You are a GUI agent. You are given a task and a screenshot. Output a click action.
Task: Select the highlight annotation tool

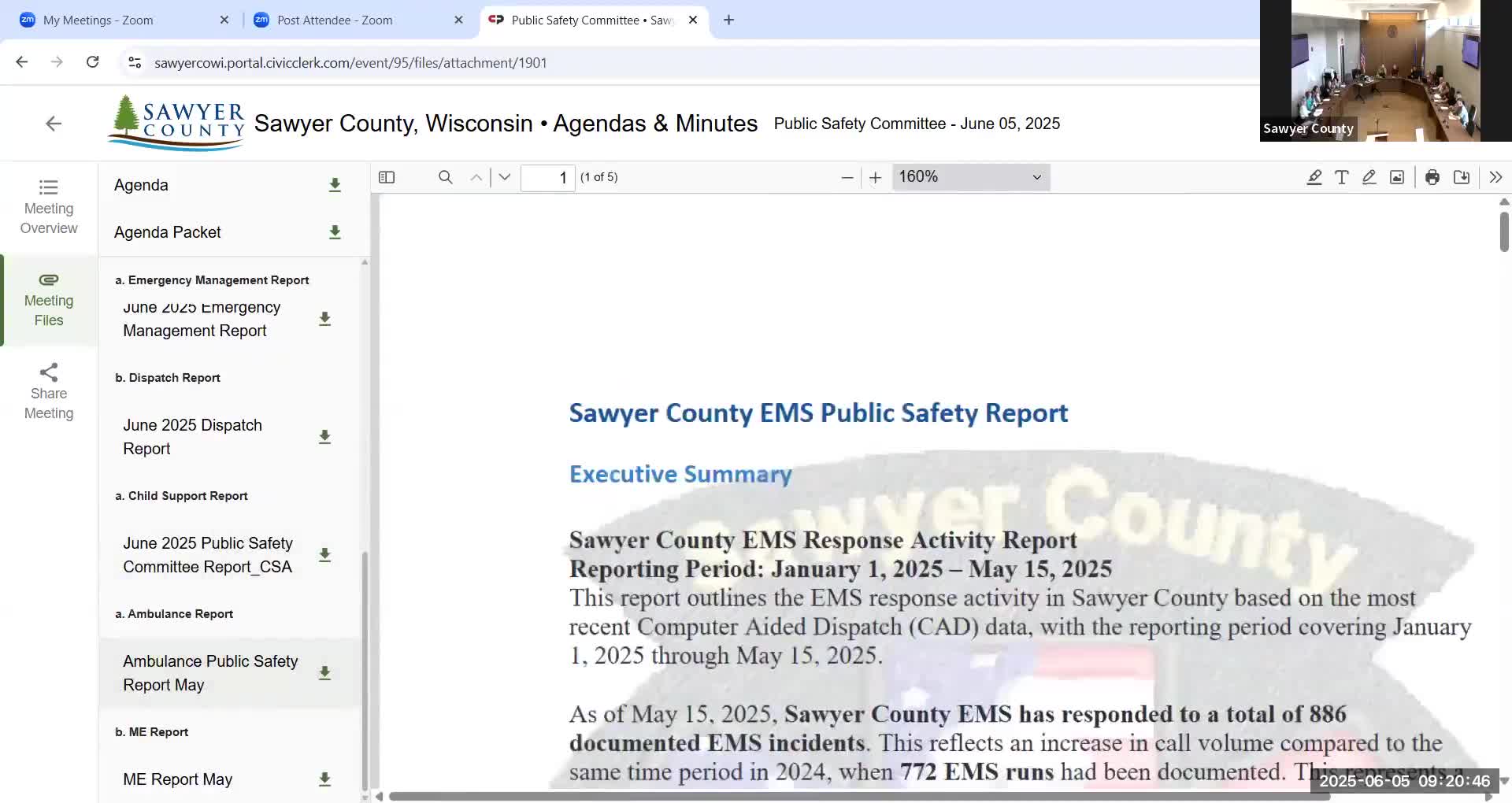[x=1314, y=177]
